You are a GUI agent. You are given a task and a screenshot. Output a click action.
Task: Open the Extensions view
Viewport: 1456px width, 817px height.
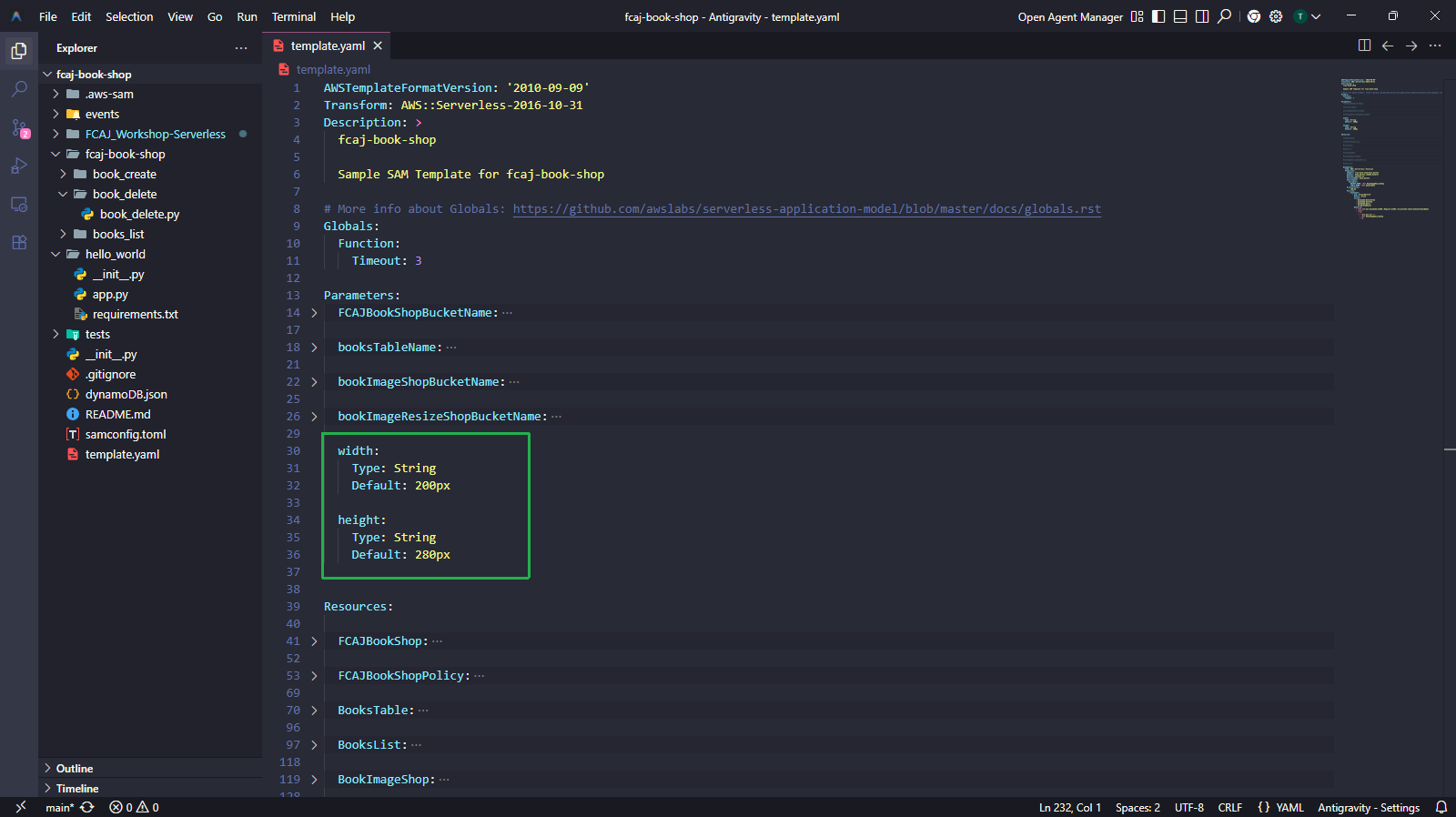(19, 242)
